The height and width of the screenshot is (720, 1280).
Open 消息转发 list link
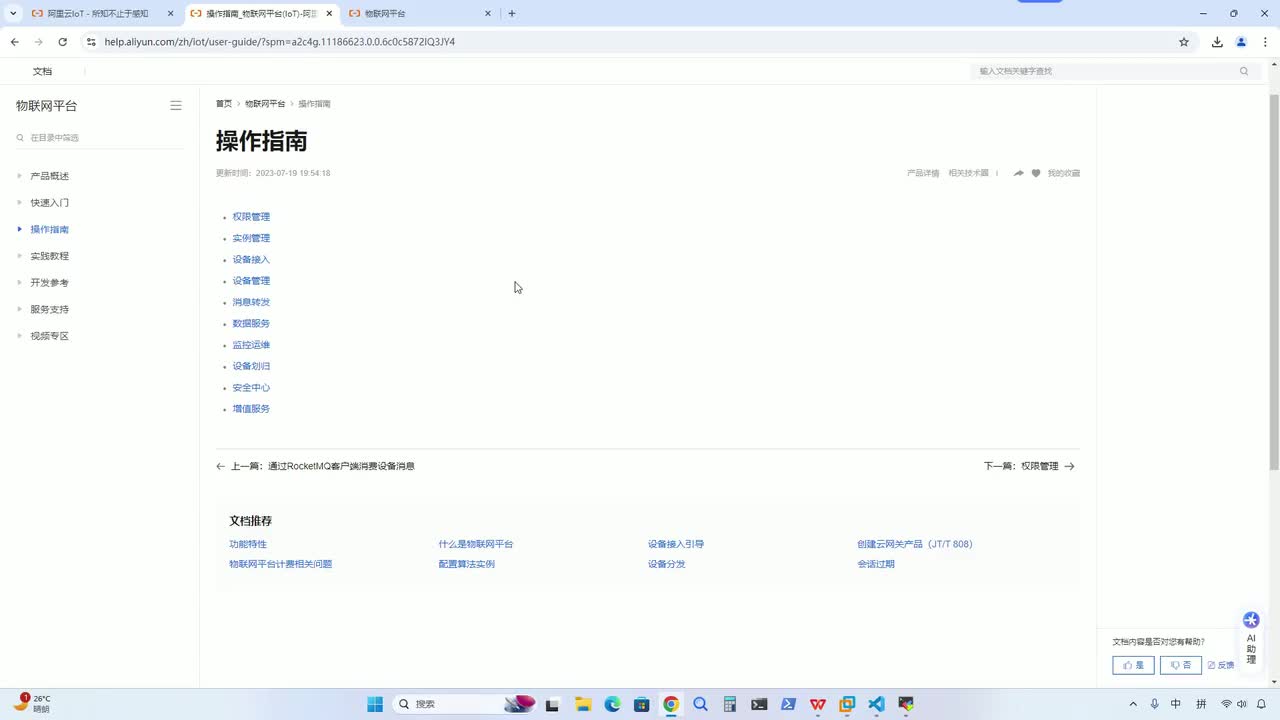click(x=251, y=302)
